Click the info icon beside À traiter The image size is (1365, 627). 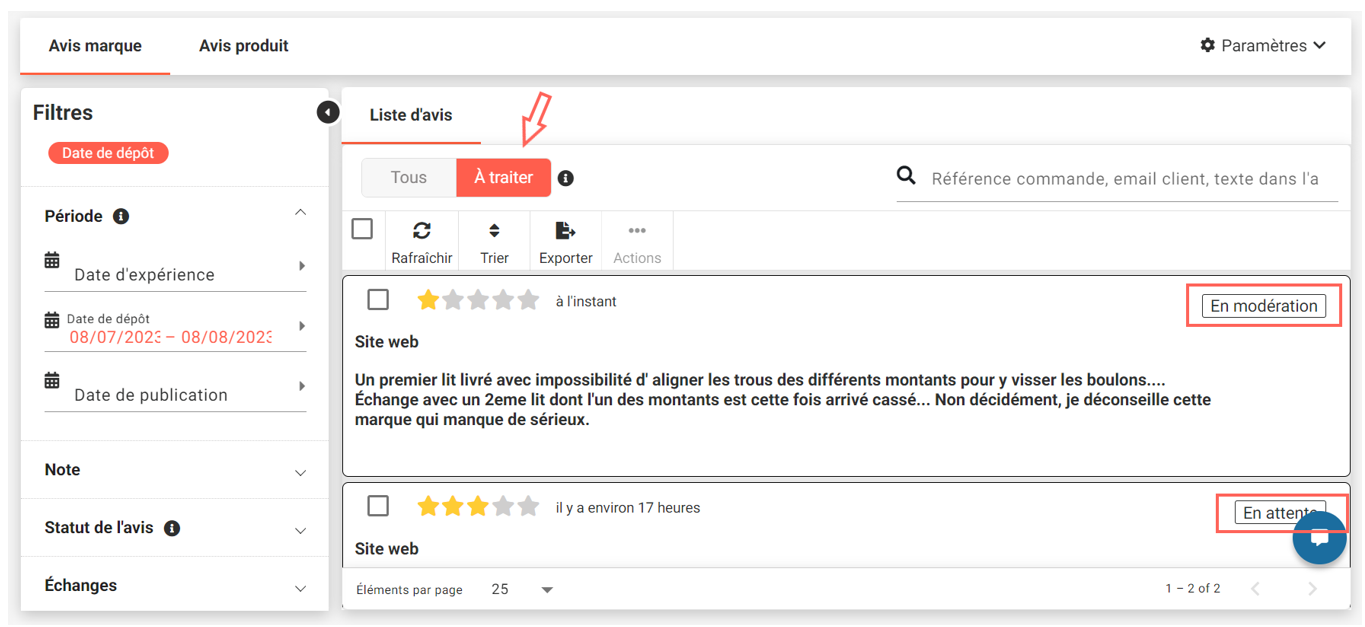pyautogui.click(x=566, y=178)
